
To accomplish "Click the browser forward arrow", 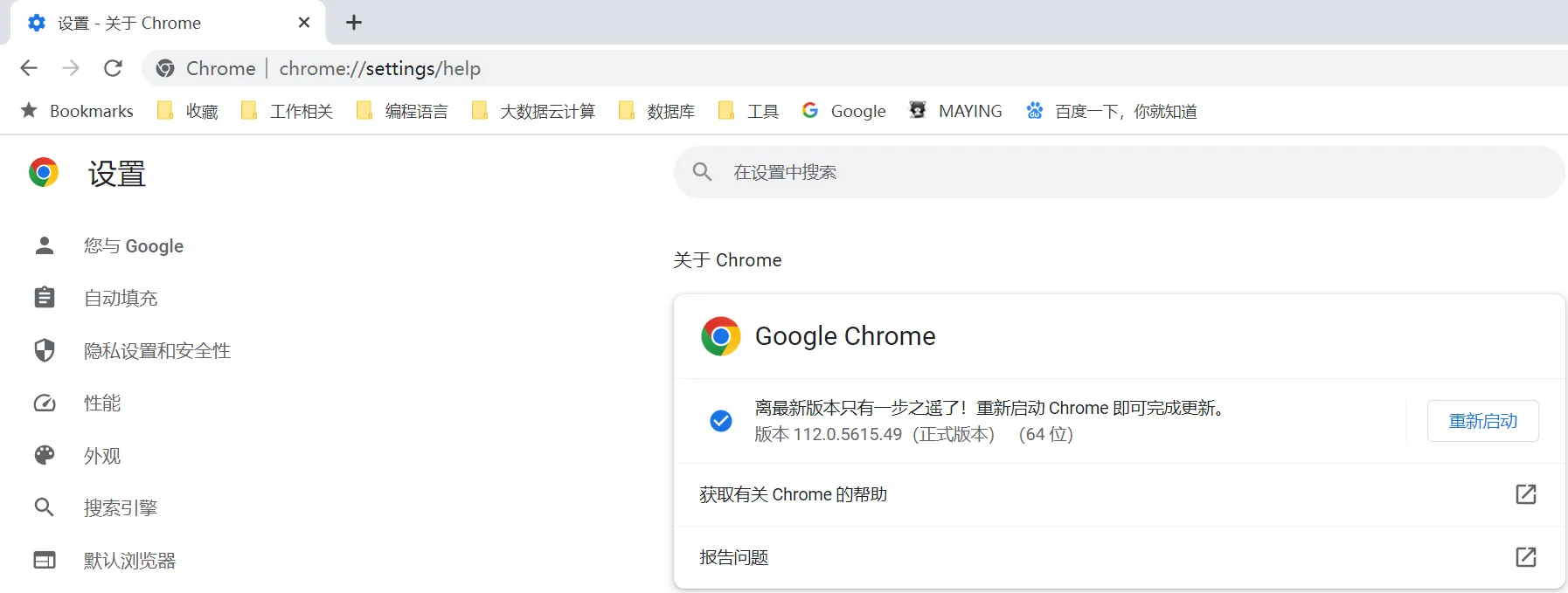I will coord(71,68).
